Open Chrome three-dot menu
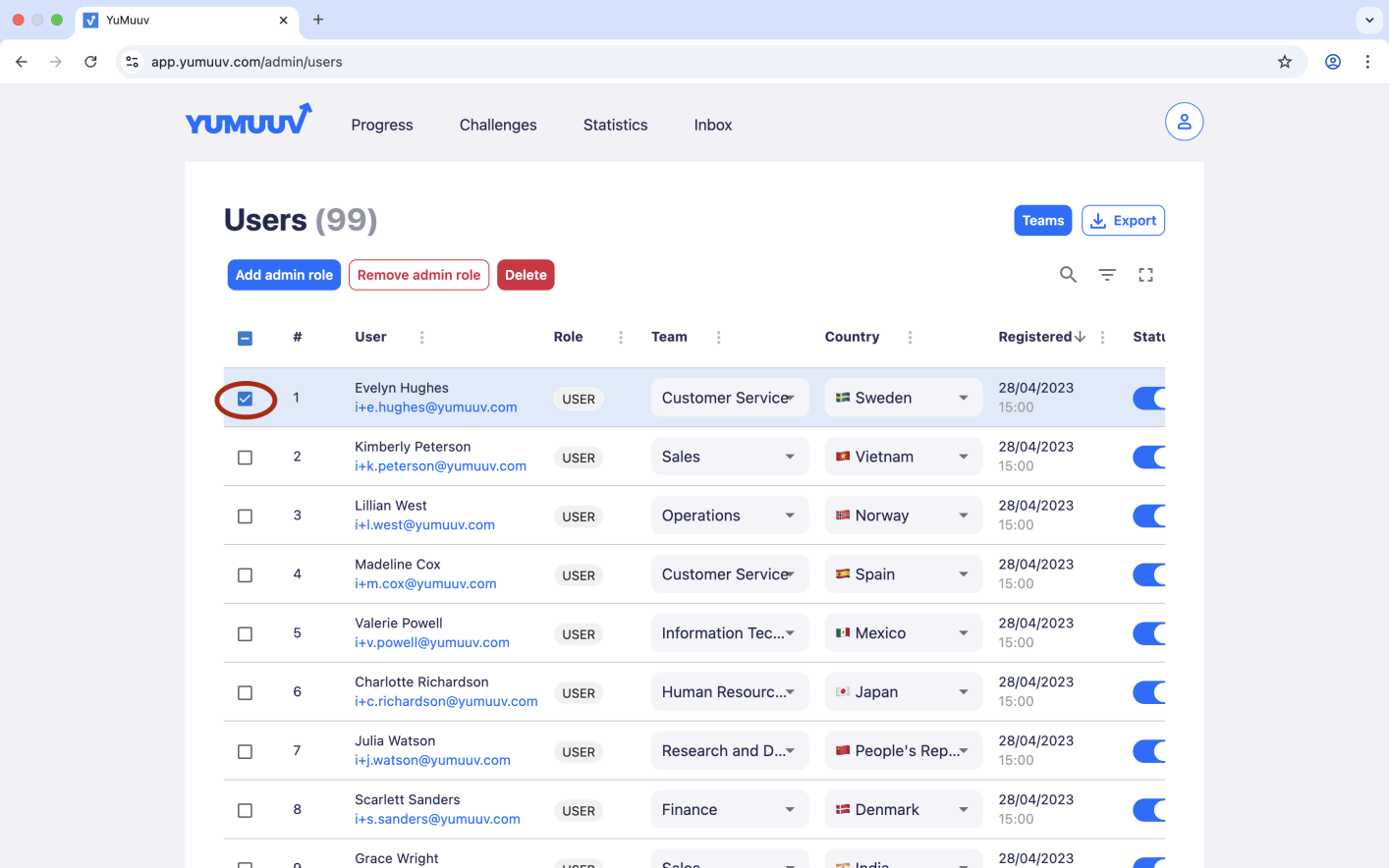The width and height of the screenshot is (1389, 868). pyautogui.click(x=1367, y=62)
